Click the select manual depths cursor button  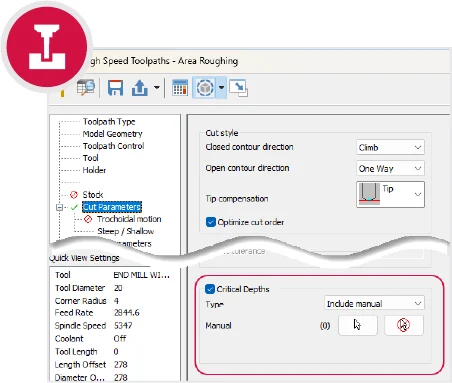coord(358,325)
